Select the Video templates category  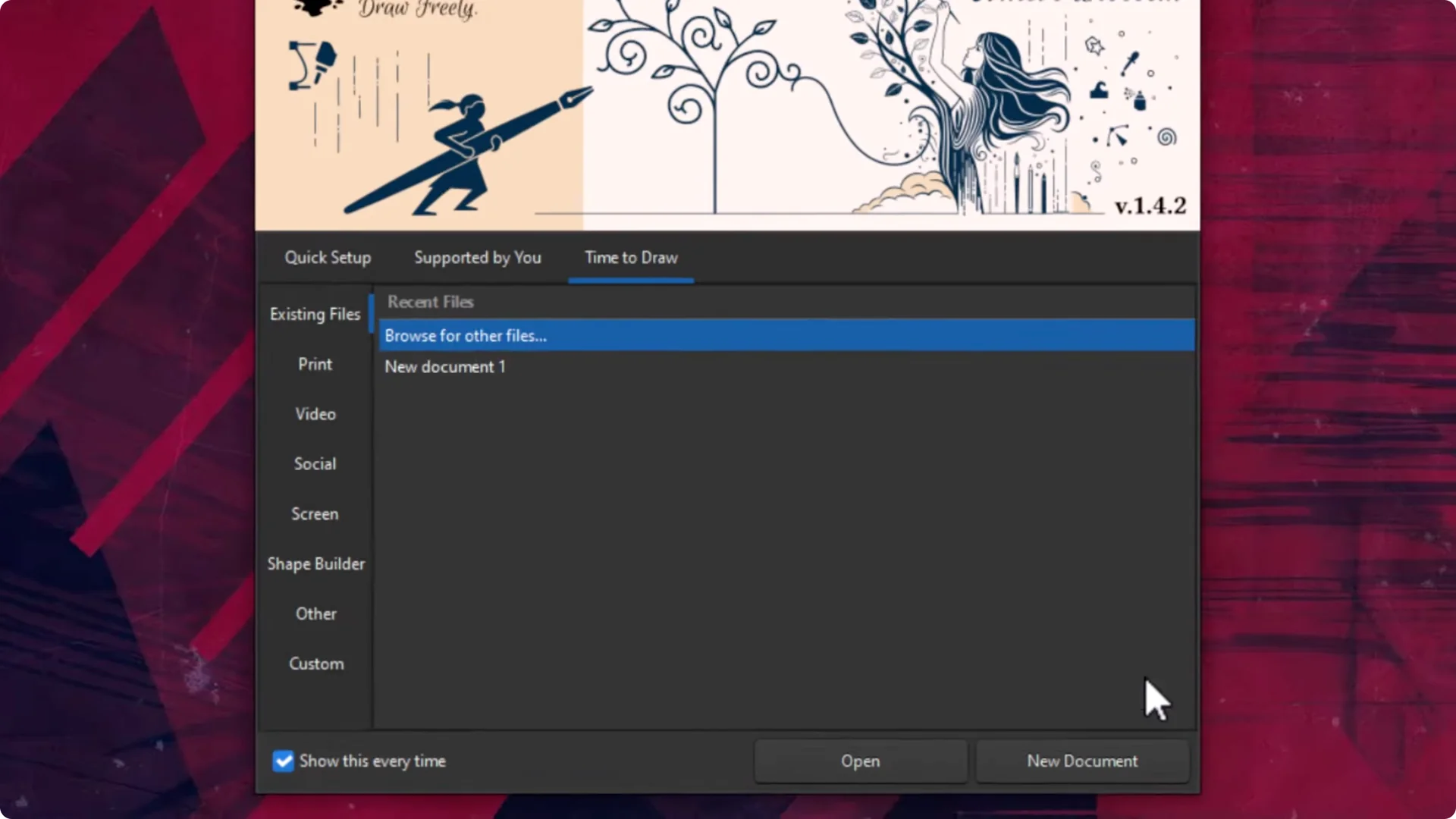(x=315, y=413)
